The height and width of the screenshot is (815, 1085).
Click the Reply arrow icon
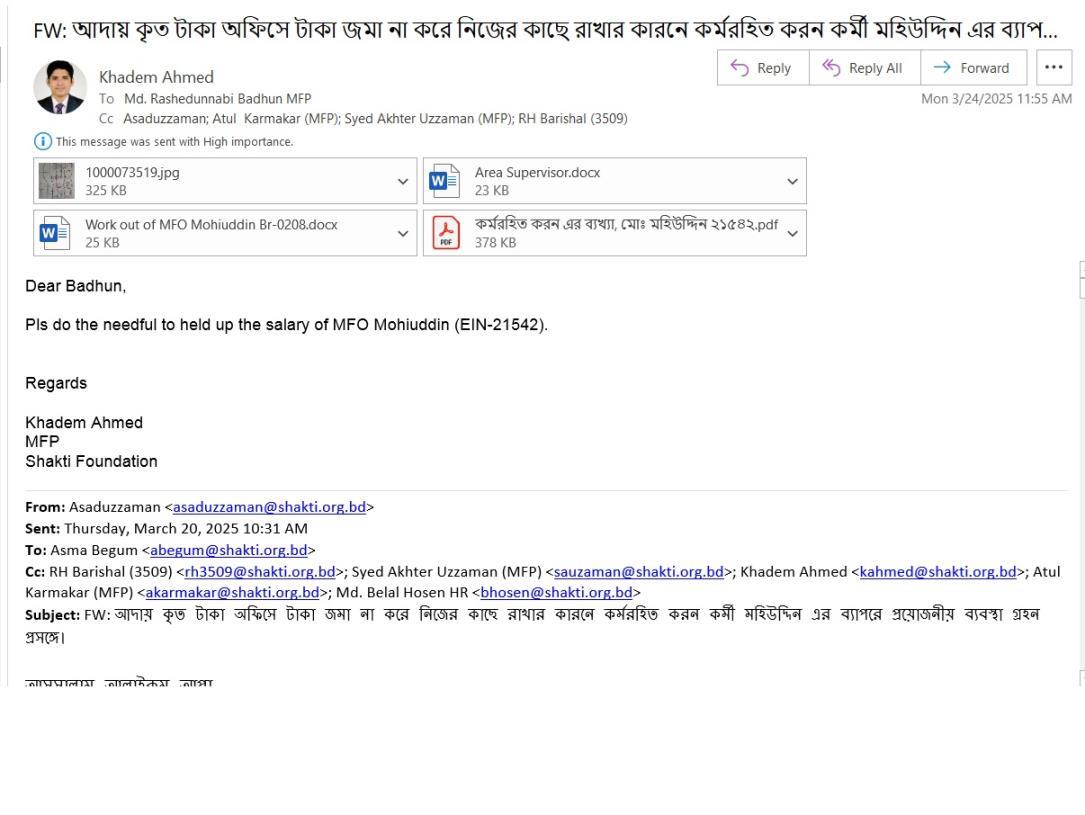740,67
